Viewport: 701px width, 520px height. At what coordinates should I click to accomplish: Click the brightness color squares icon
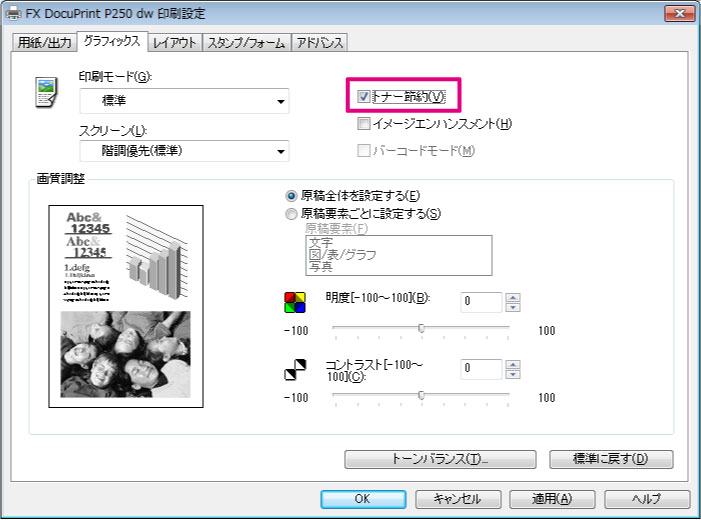click(292, 301)
